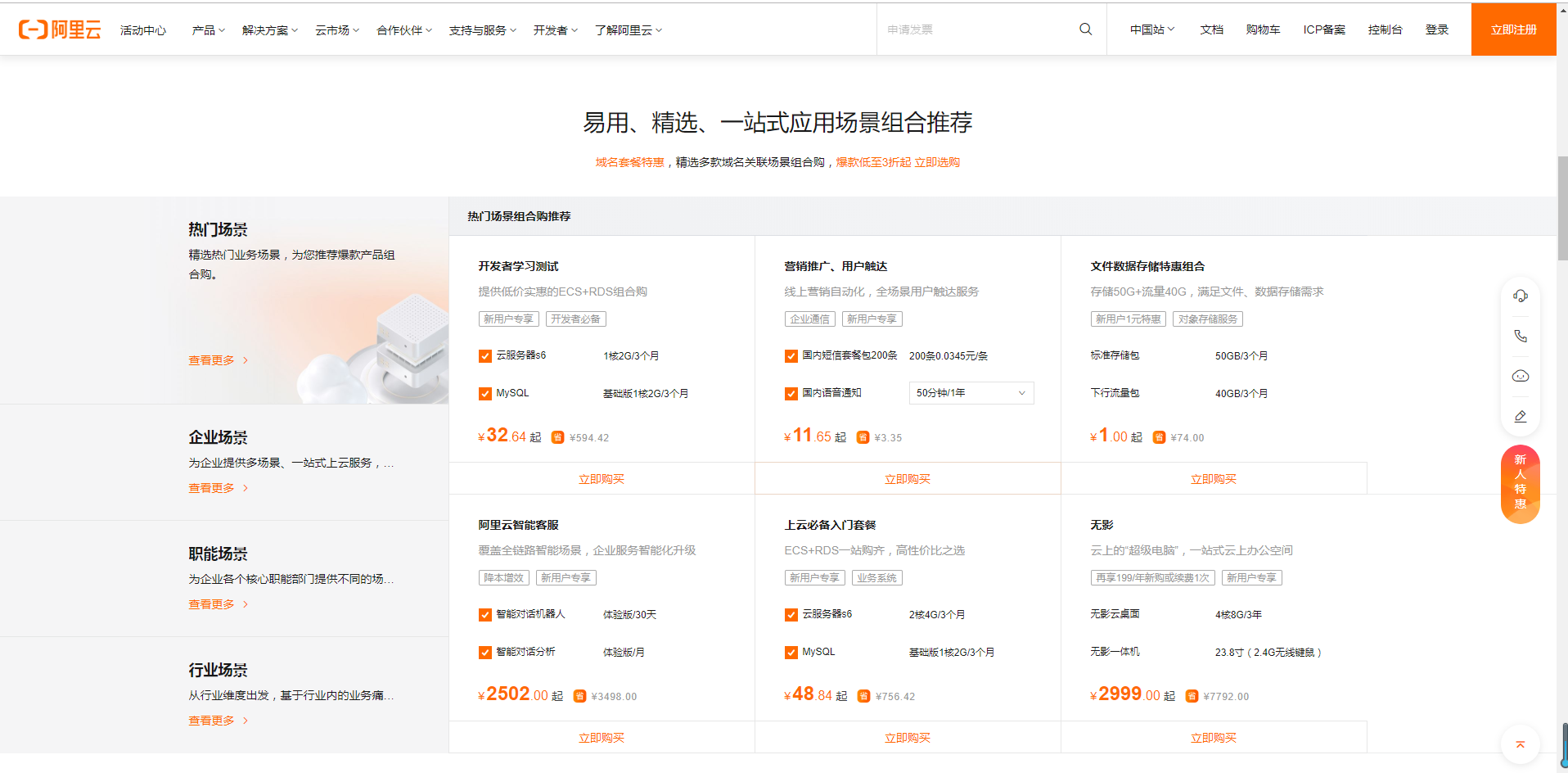Select the 行业场景 section heading
1568x773 pixels.
click(218, 670)
